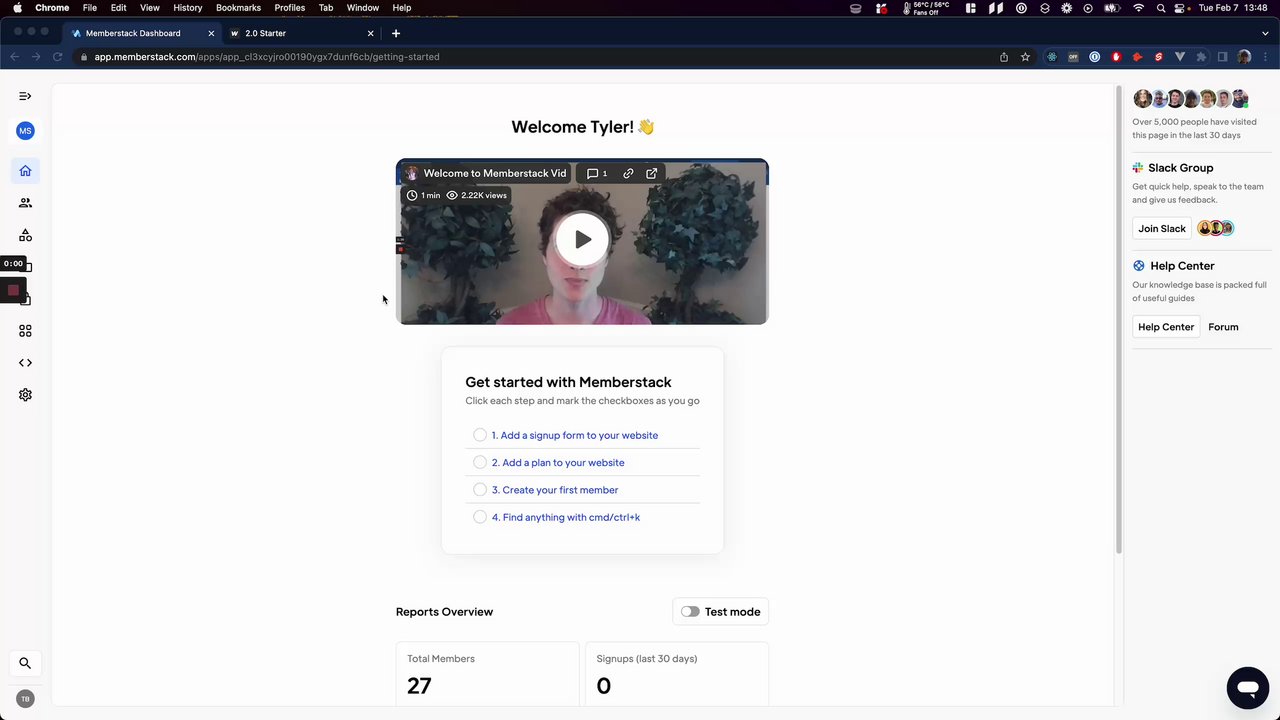Check step 1 Add a signup form
Screen dimensions: 1280x720
pyautogui.click(x=480, y=435)
